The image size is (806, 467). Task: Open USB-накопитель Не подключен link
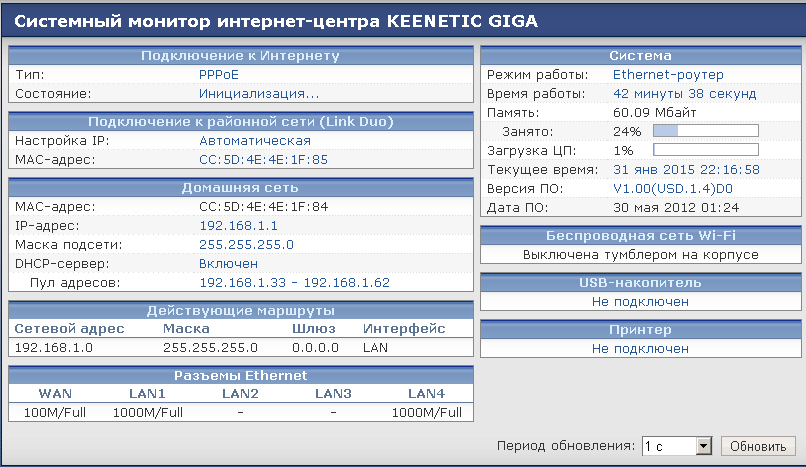640,302
